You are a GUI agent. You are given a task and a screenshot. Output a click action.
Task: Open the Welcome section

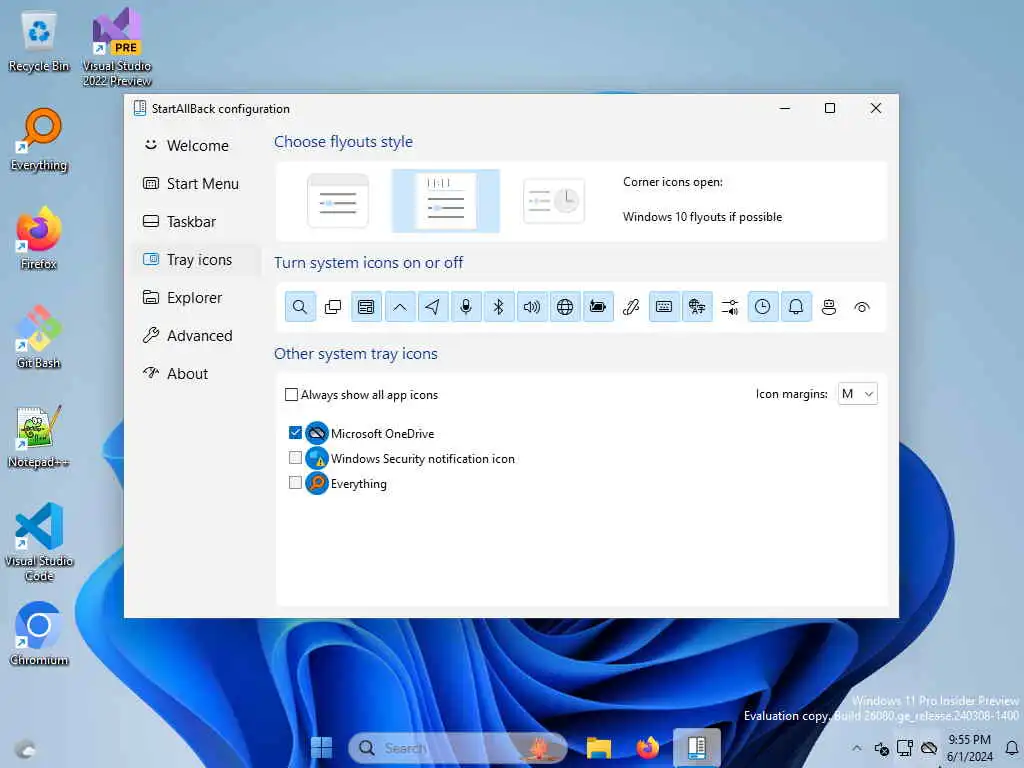[196, 146]
